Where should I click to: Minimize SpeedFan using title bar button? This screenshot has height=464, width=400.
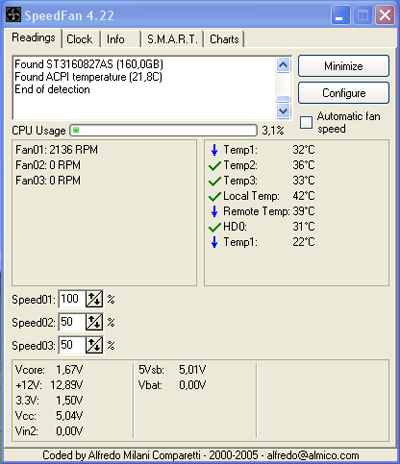click(340, 15)
